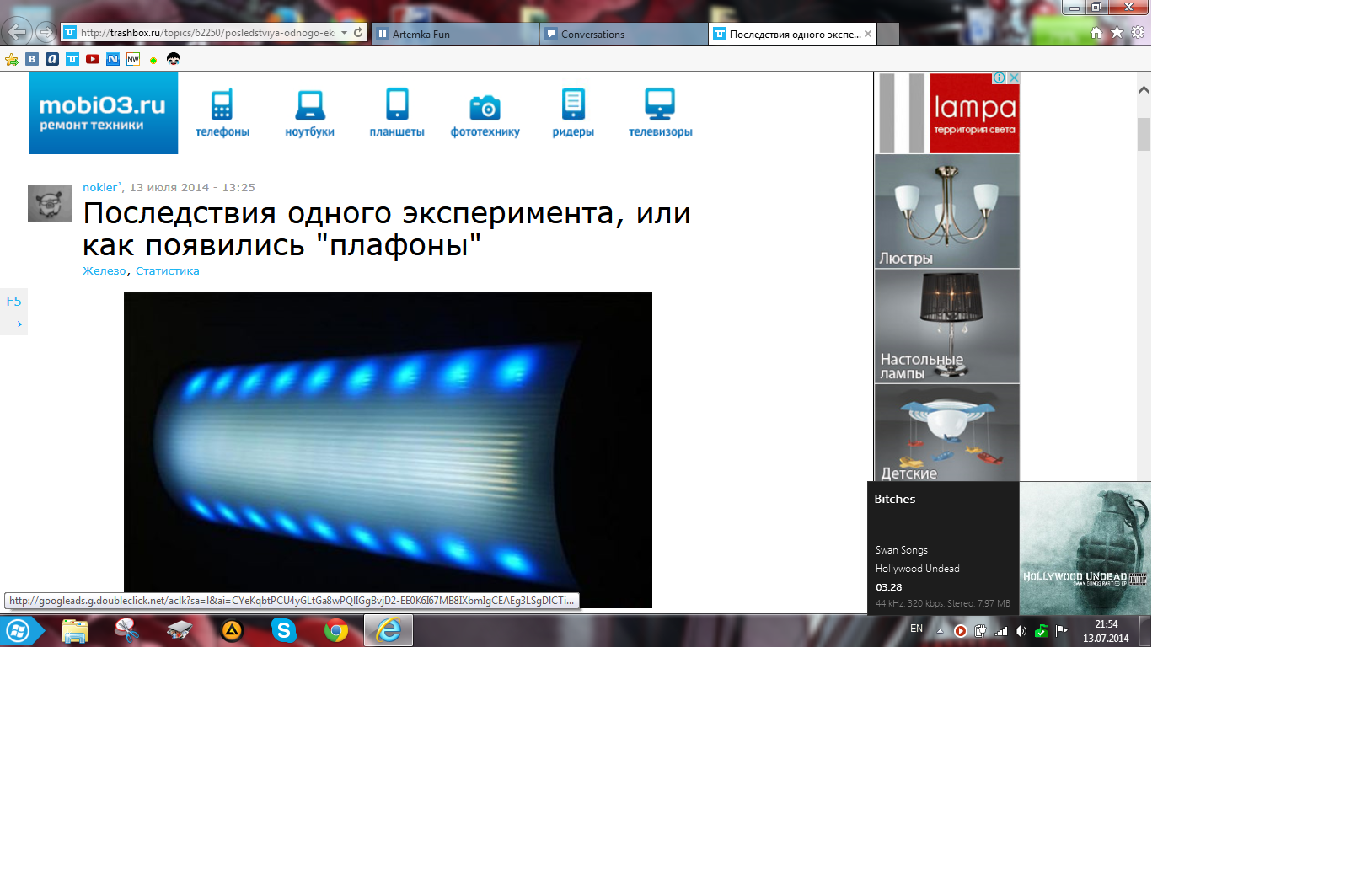Screen dimensions: 1372x888
Task: Open the dark blue 'a' bookmark icon
Action: [x=52, y=59]
